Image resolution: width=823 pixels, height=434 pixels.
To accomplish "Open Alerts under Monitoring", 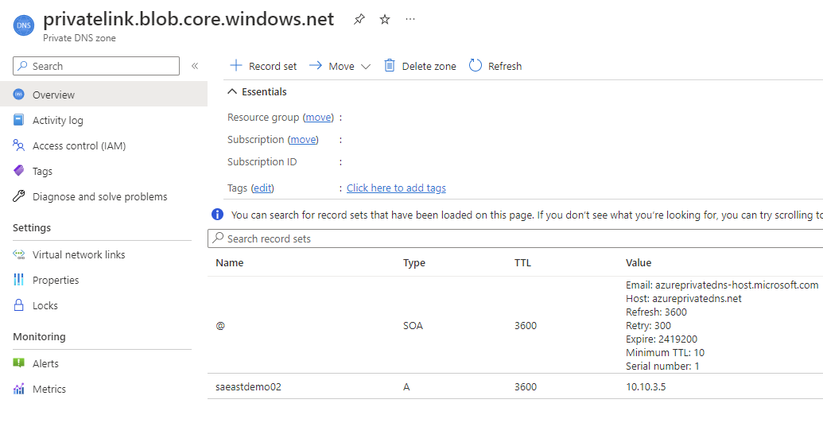I will (46, 363).
